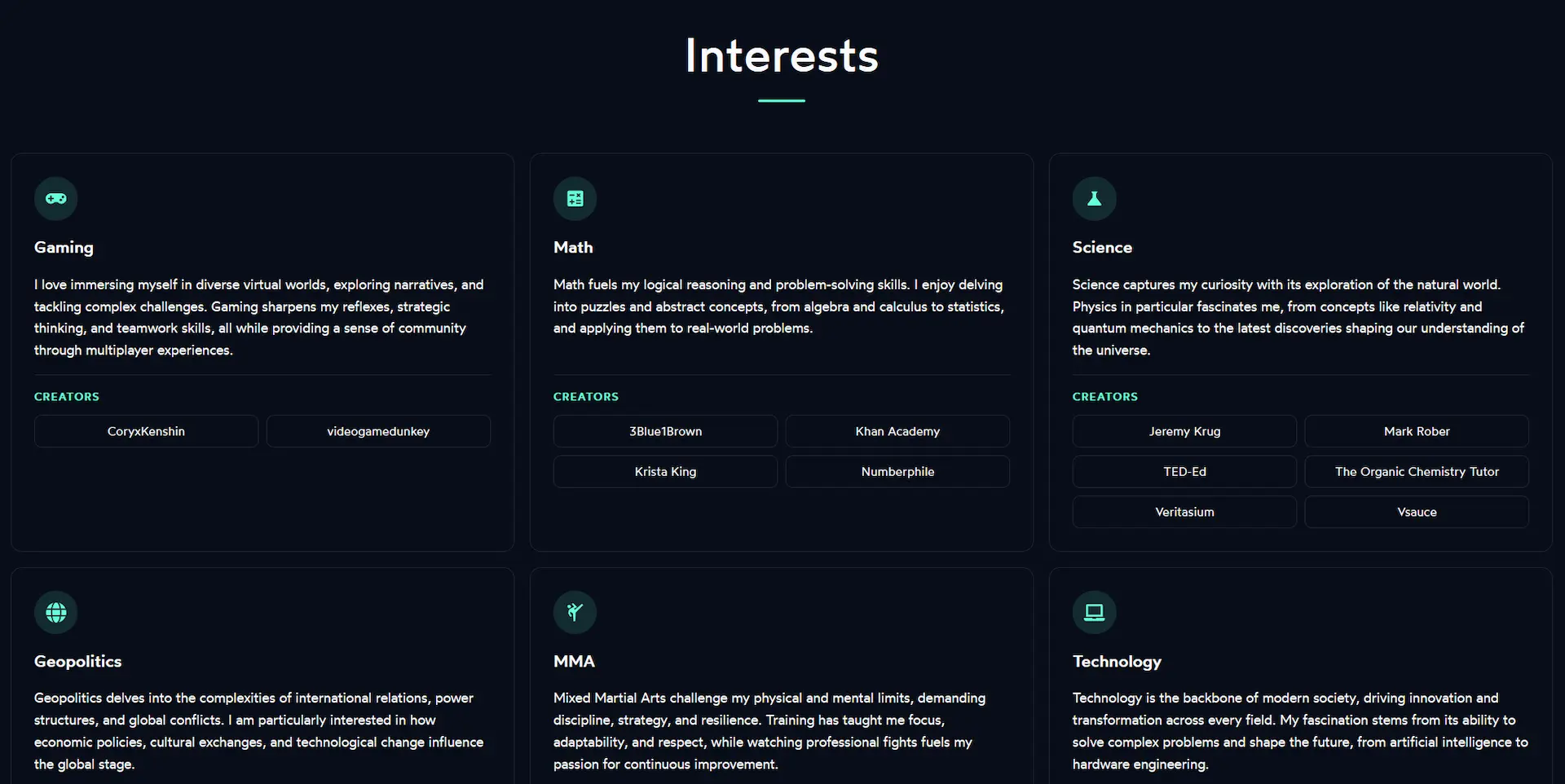Click the Geopolitics globe icon

pyautogui.click(x=55, y=612)
